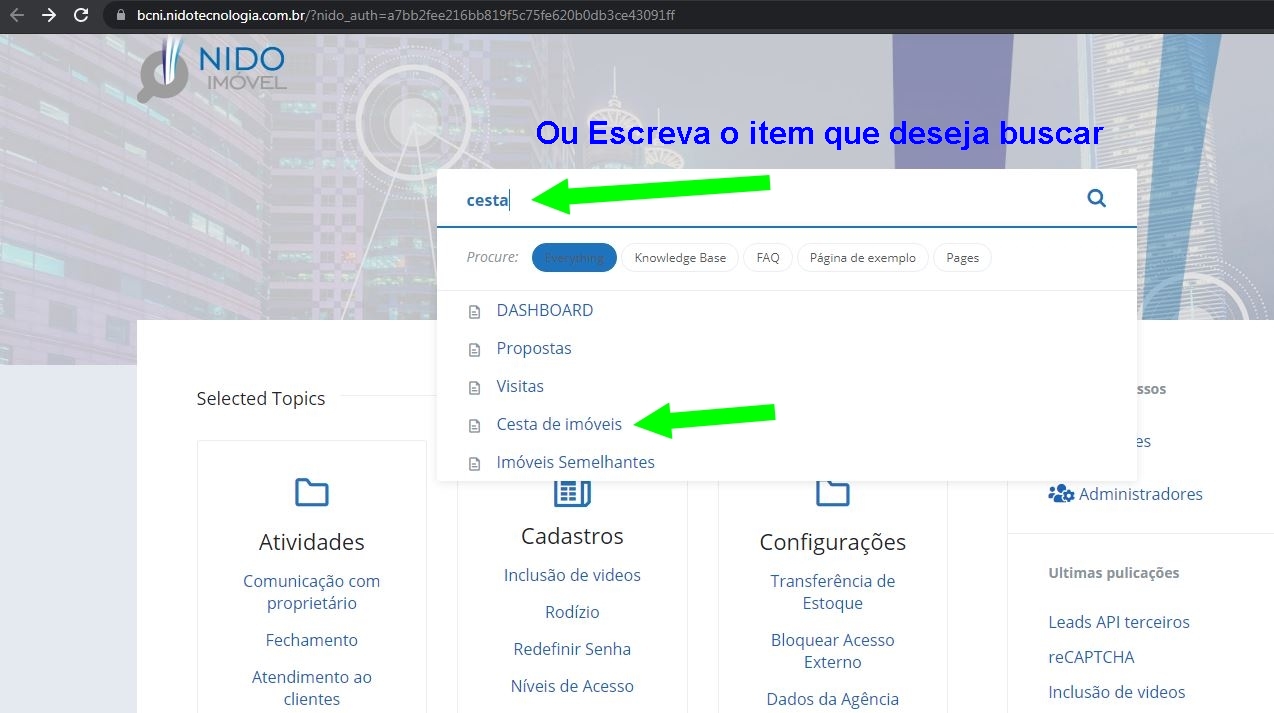
Task: Click the browser reload icon
Action: [82, 15]
